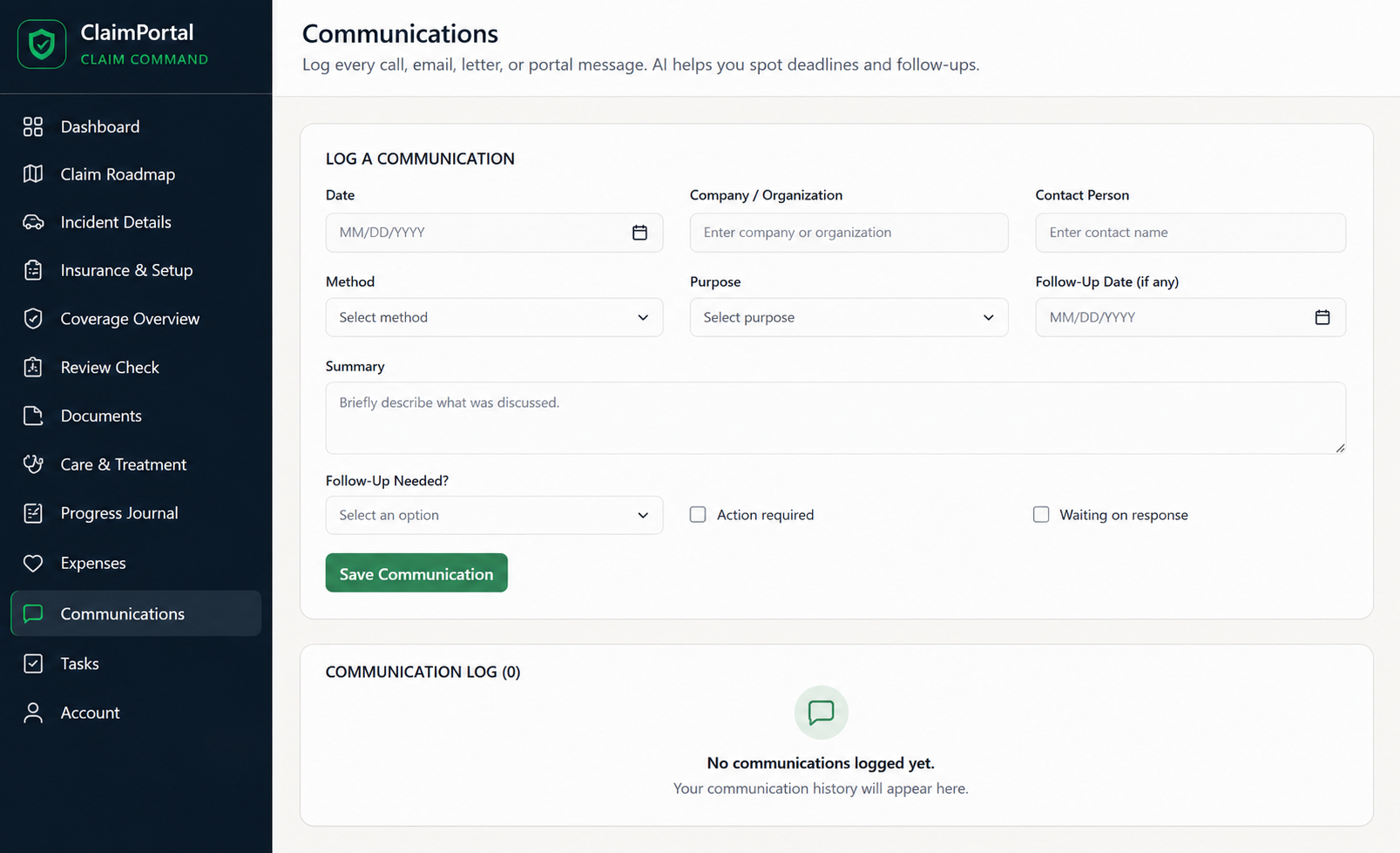Click the Dashboard grid icon
This screenshot has width=1400, height=853.
(33, 127)
